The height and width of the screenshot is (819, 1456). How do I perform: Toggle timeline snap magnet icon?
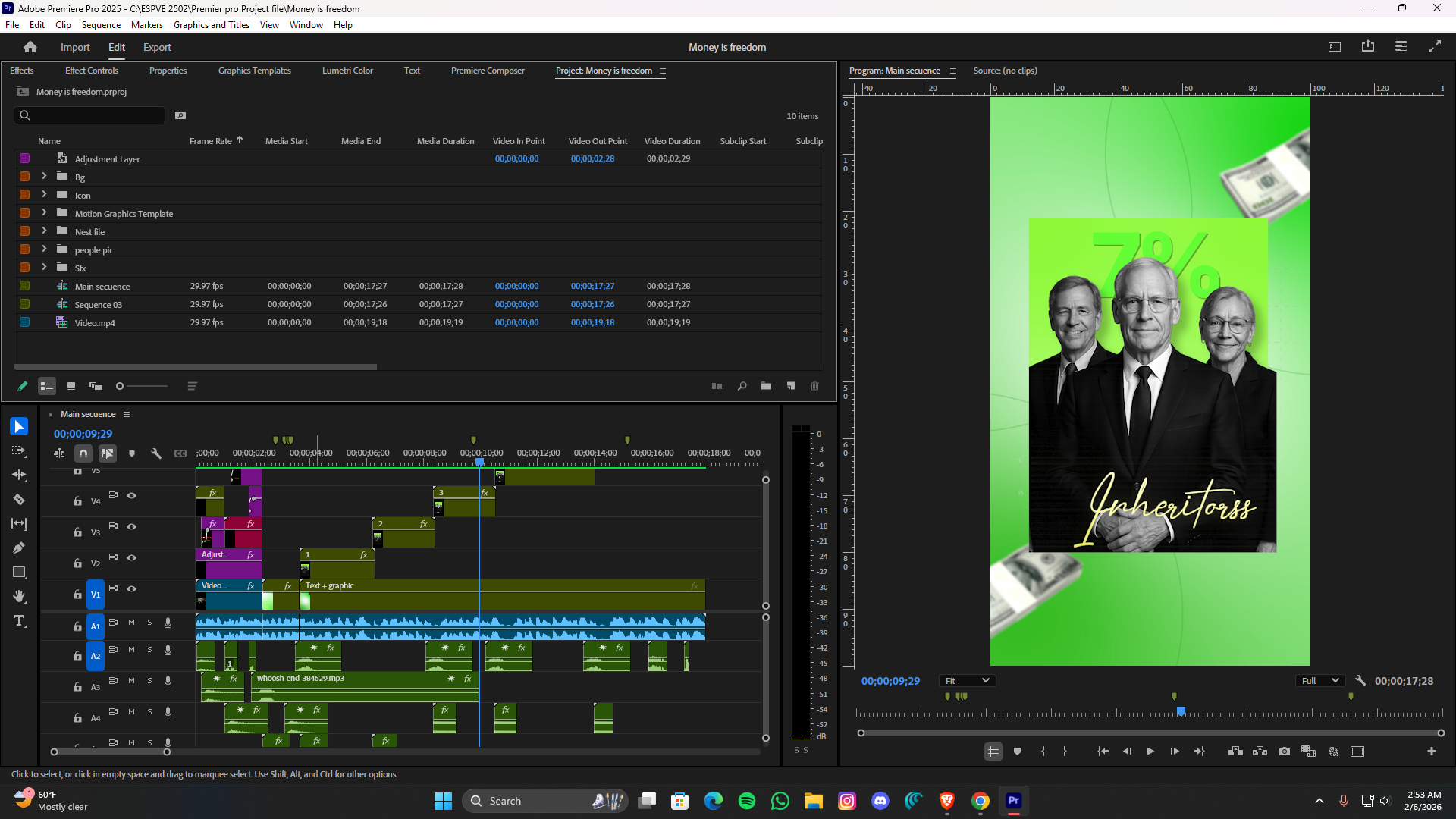(83, 453)
